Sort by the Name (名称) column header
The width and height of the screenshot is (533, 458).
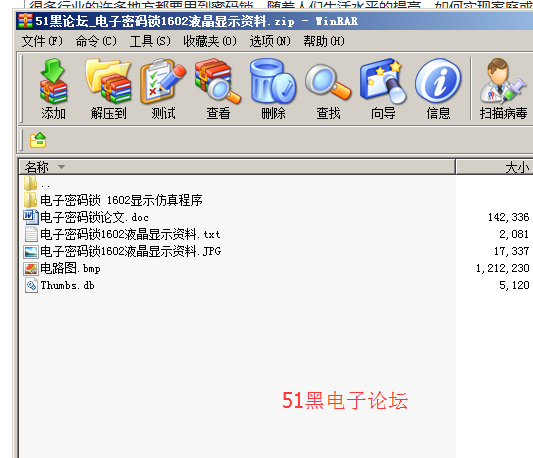tap(237, 167)
